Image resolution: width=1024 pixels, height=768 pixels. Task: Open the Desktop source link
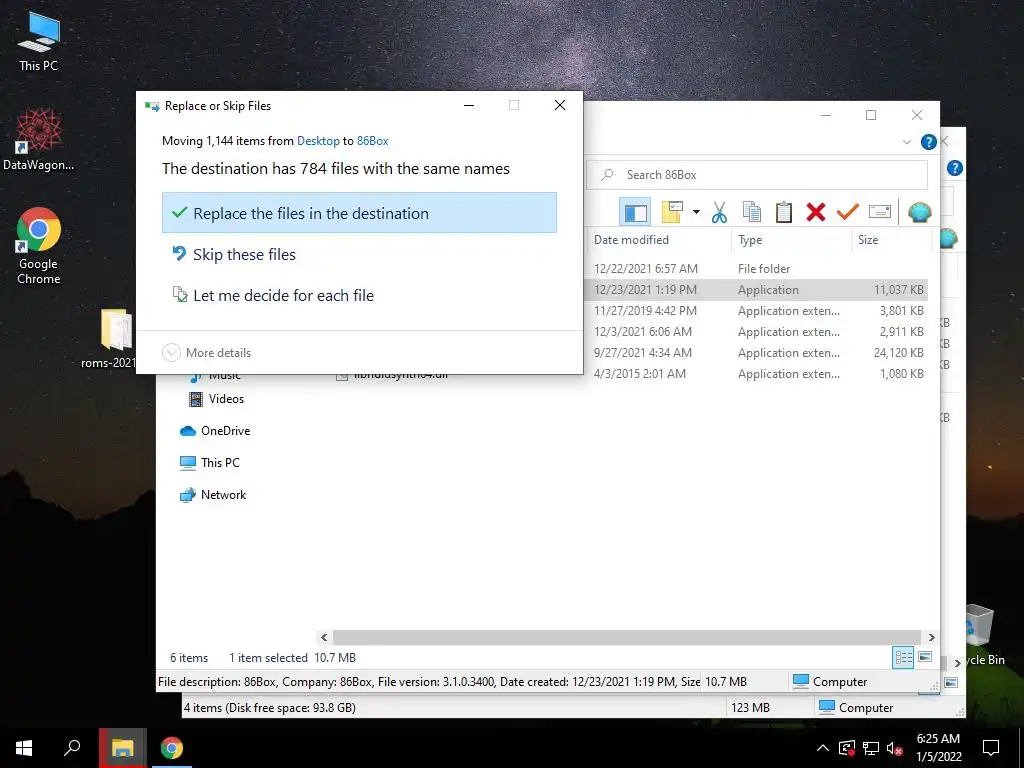(318, 140)
